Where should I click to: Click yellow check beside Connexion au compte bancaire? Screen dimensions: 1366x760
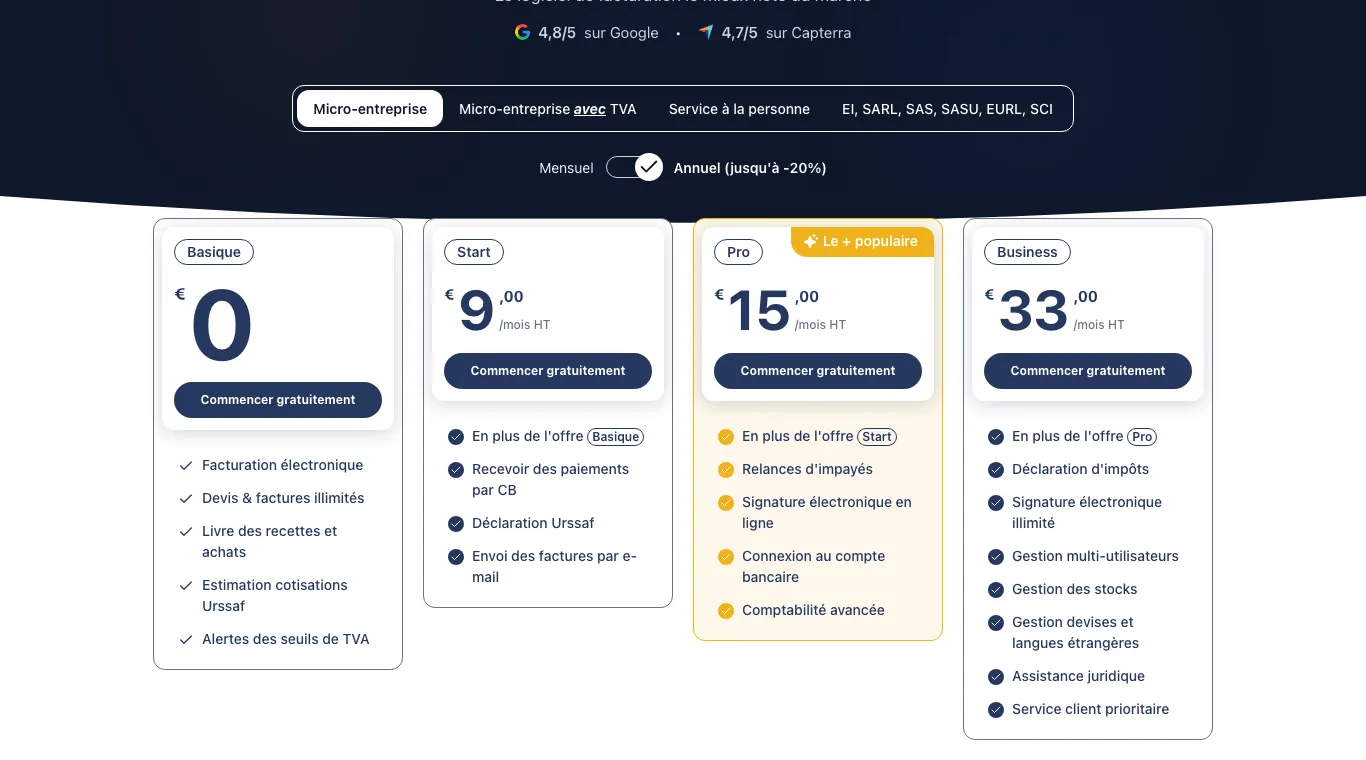[726, 557]
